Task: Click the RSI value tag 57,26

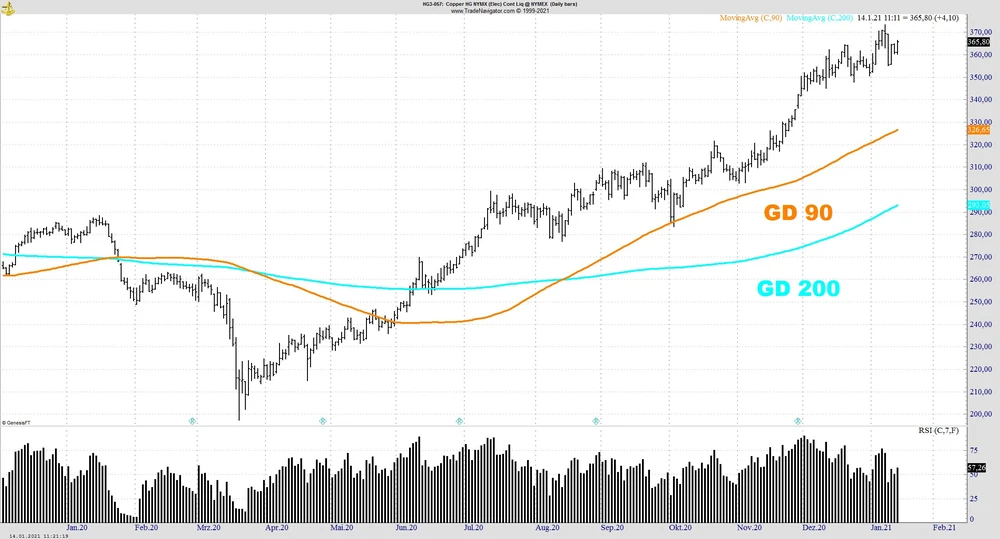Action: (977, 467)
